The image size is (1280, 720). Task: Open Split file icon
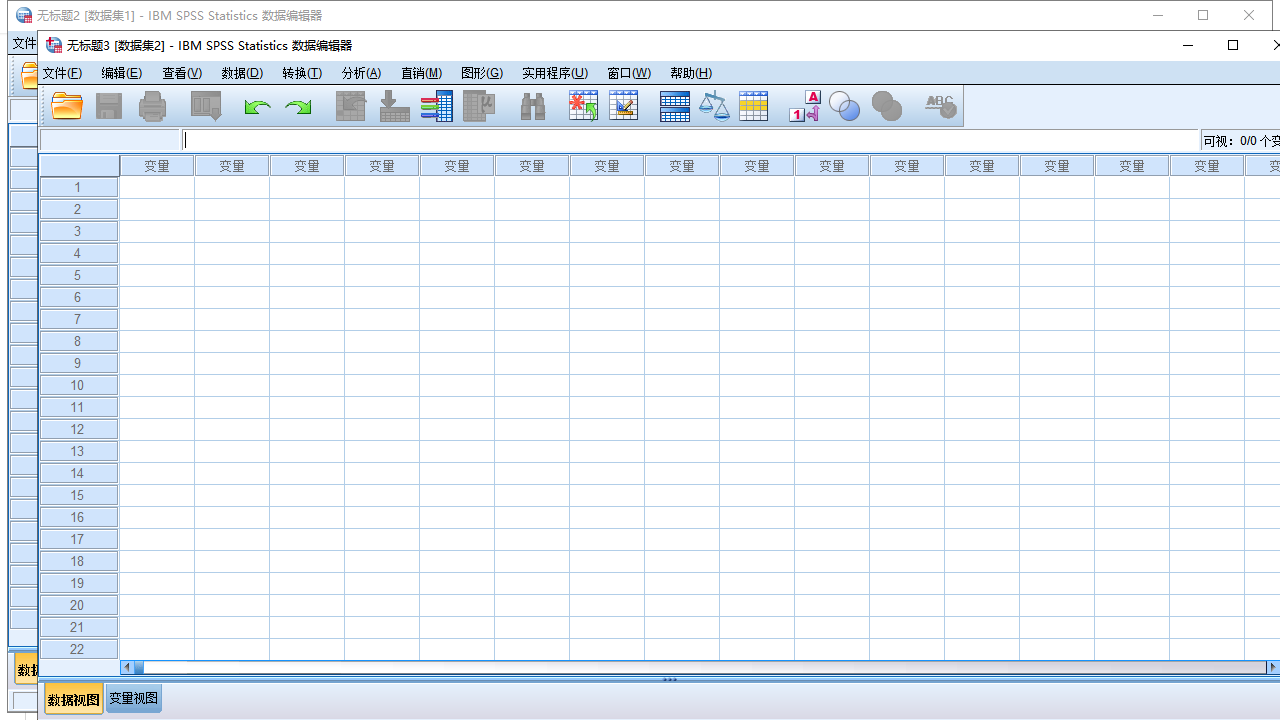point(675,106)
